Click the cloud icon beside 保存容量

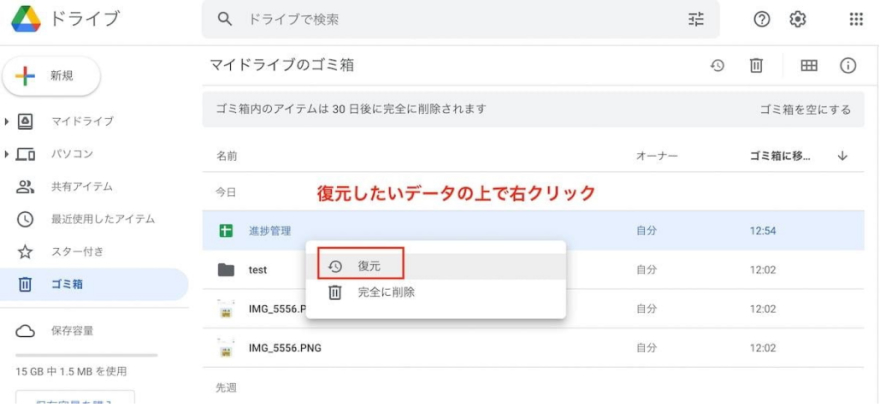(x=25, y=331)
